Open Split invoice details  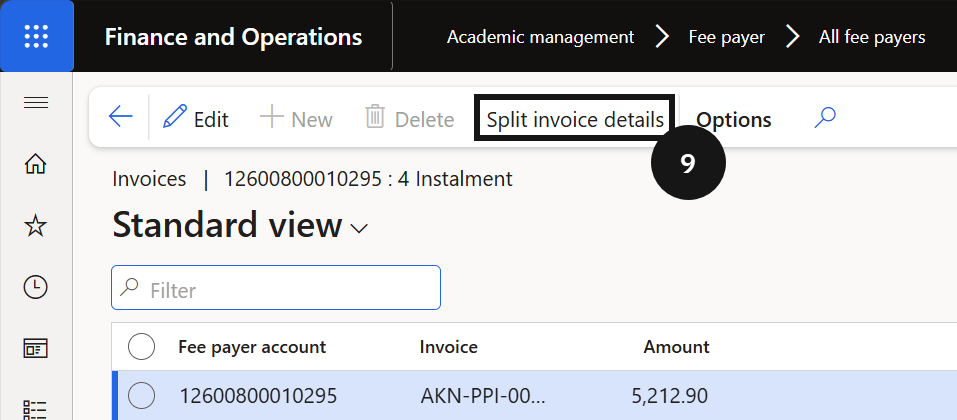click(x=575, y=118)
